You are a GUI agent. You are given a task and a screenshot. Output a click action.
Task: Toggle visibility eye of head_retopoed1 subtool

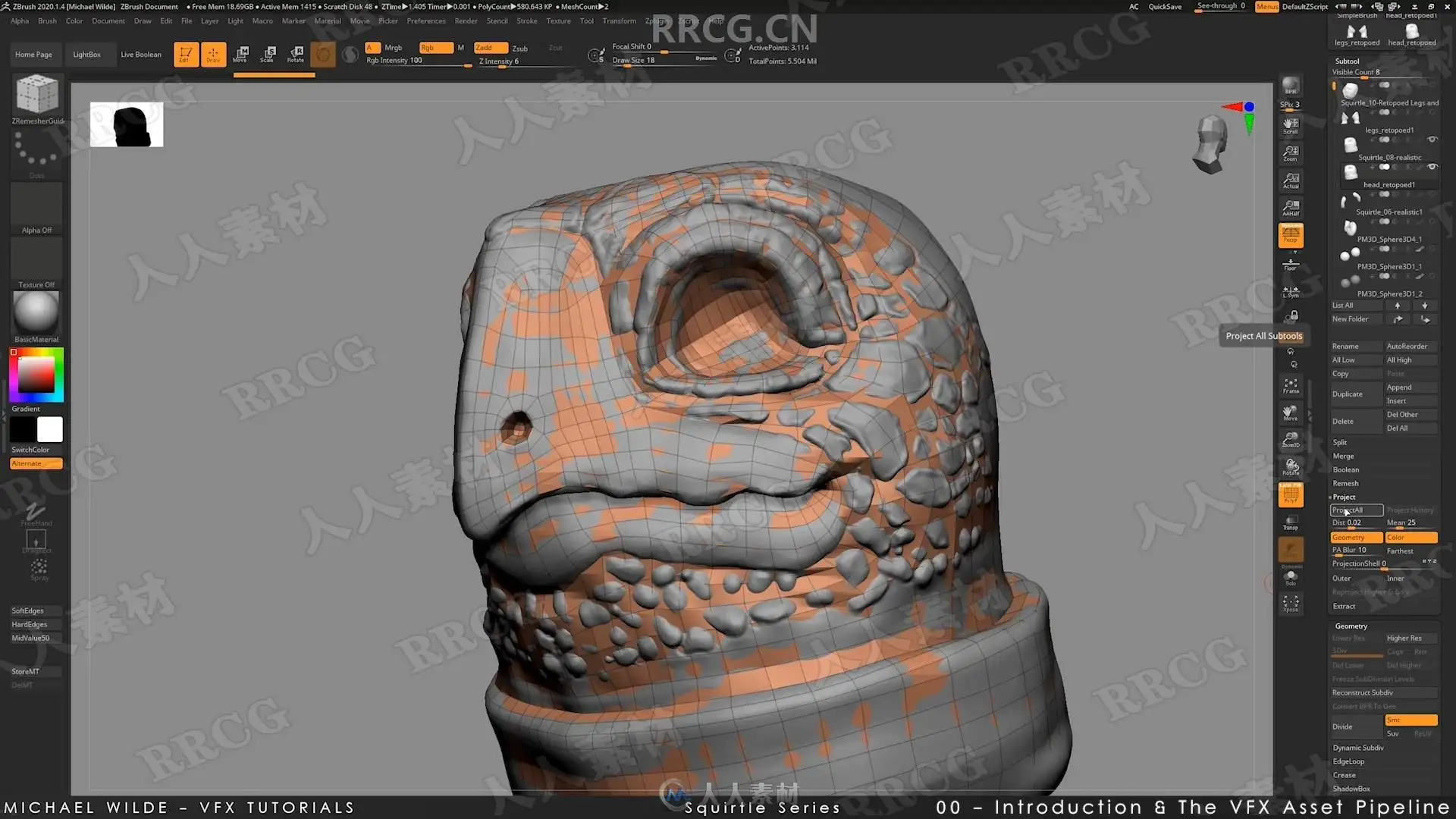click(1432, 167)
